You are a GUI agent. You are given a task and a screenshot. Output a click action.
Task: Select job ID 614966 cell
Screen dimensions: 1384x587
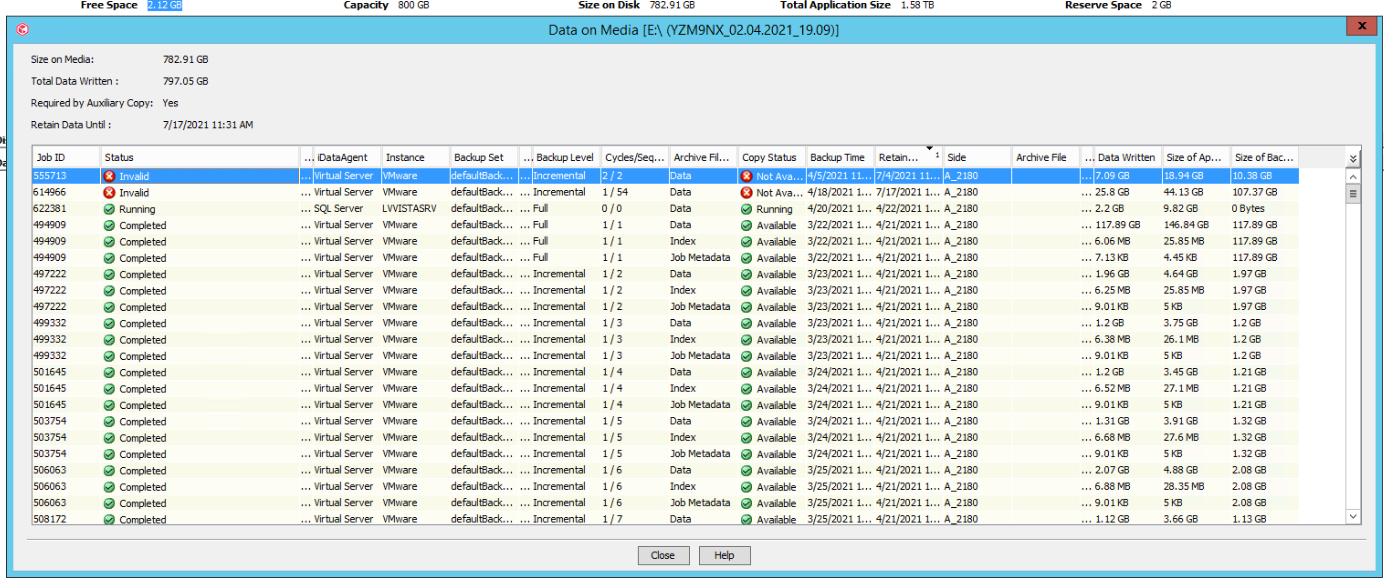66,192
